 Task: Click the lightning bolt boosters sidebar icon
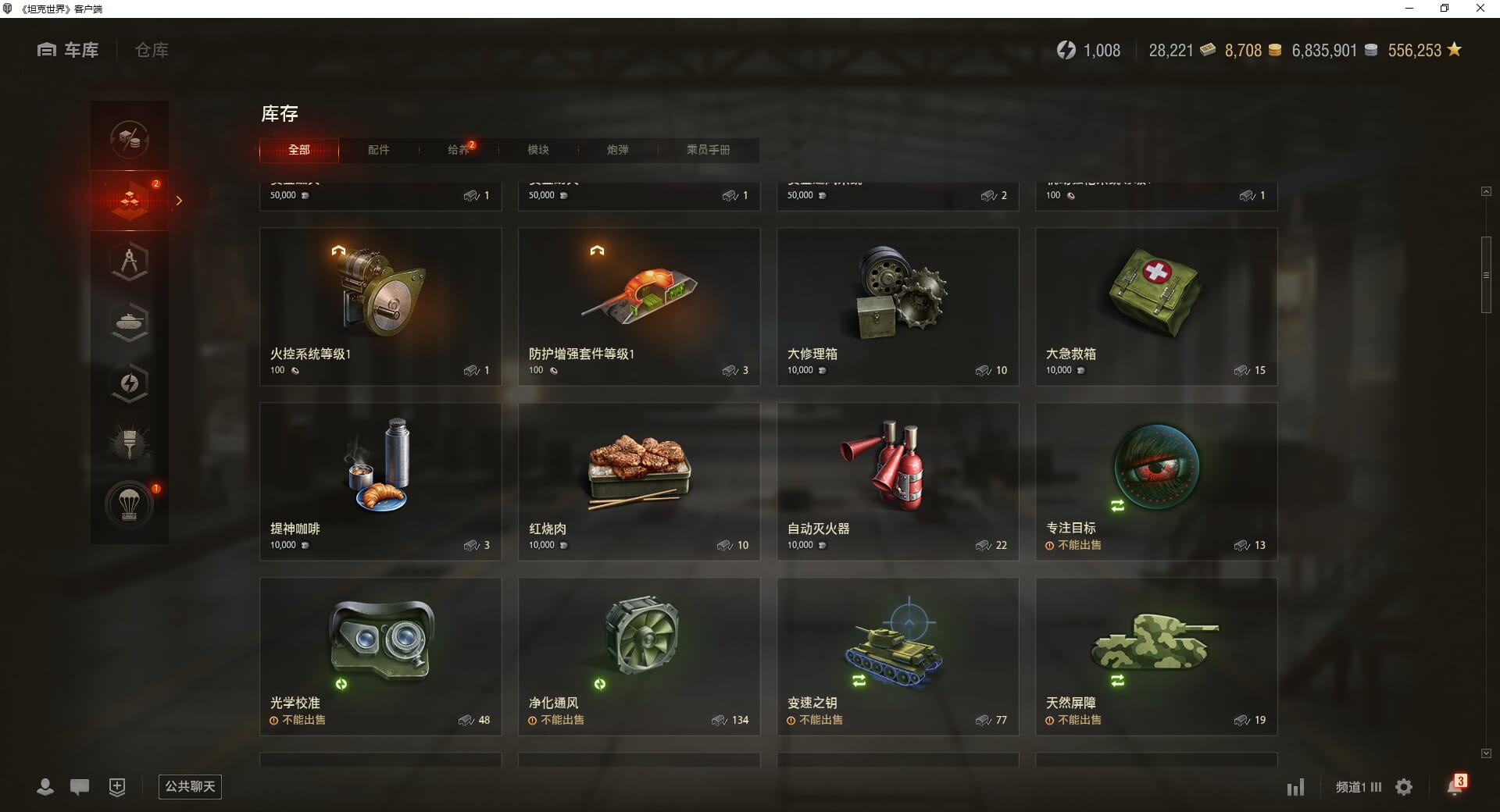click(130, 383)
